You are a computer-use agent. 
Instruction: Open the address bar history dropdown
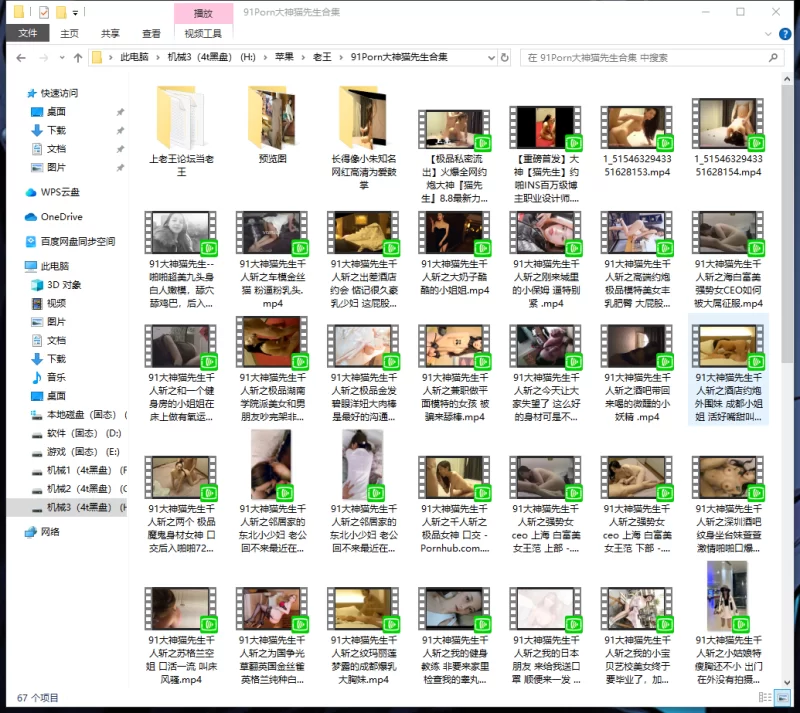tap(491, 58)
